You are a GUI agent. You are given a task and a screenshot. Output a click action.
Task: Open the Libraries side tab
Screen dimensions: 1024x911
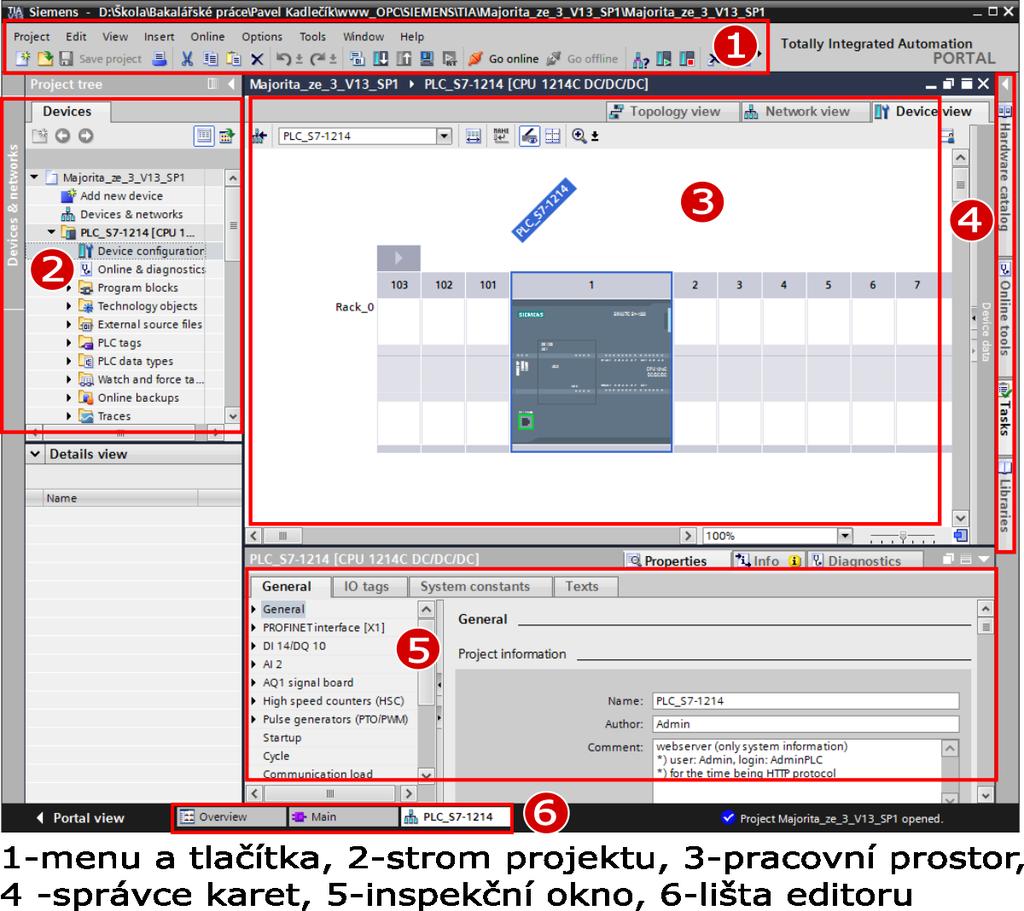pyautogui.click(x=1005, y=496)
